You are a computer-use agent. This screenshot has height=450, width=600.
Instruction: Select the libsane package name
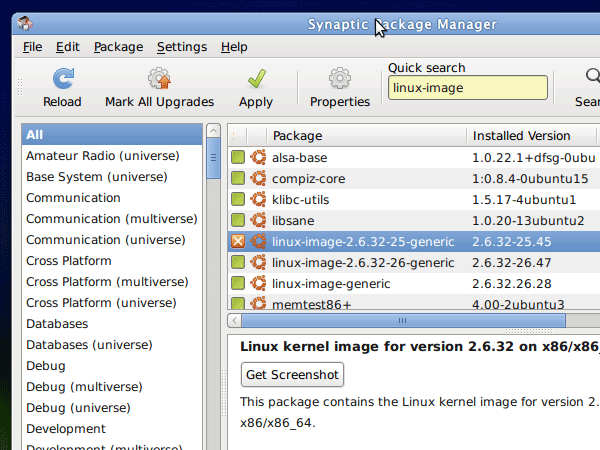pos(293,221)
